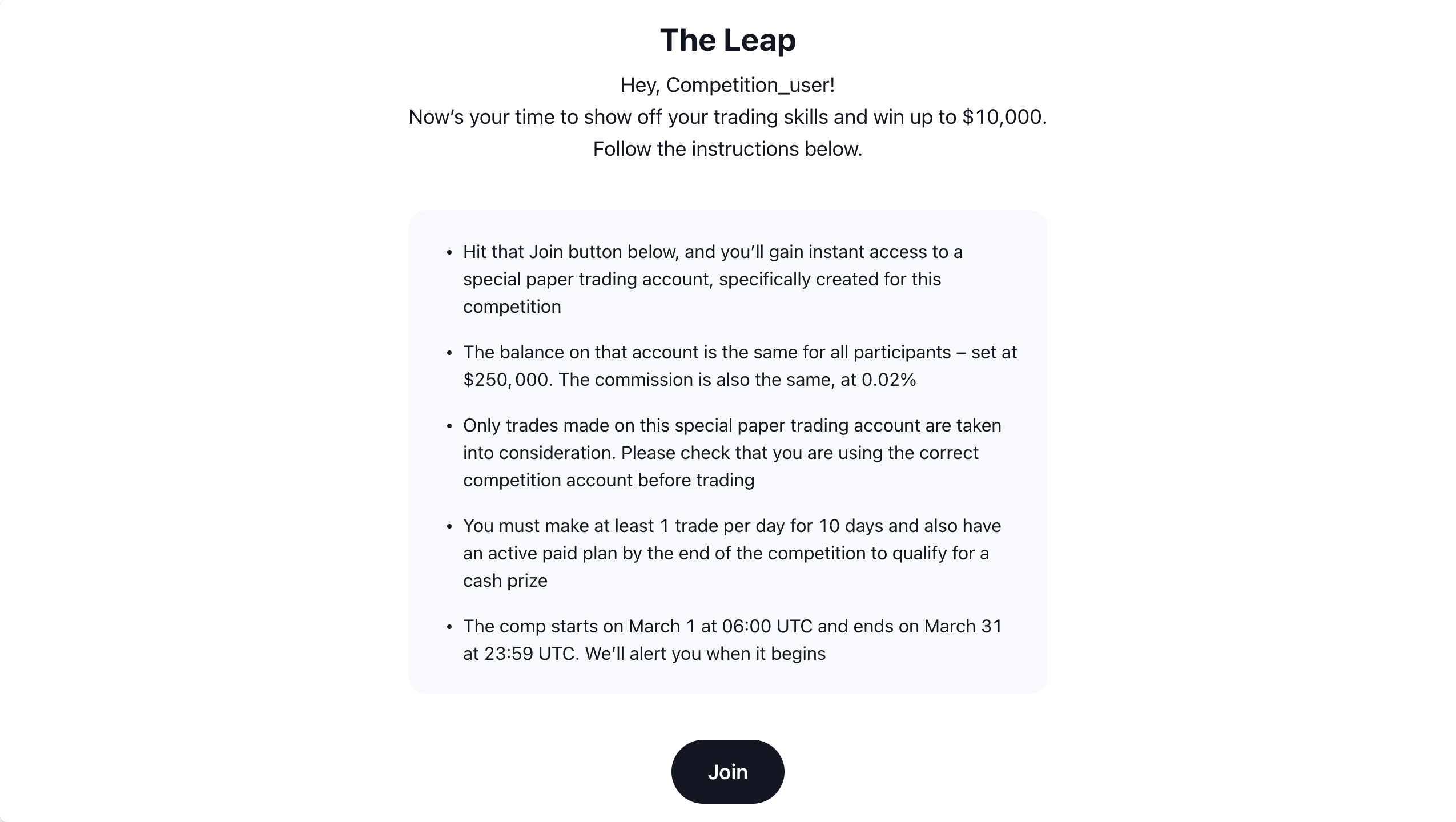
Task: Click the "Hey, Competition_user!" greeting
Action: pyautogui.click(x=727, y=85)
